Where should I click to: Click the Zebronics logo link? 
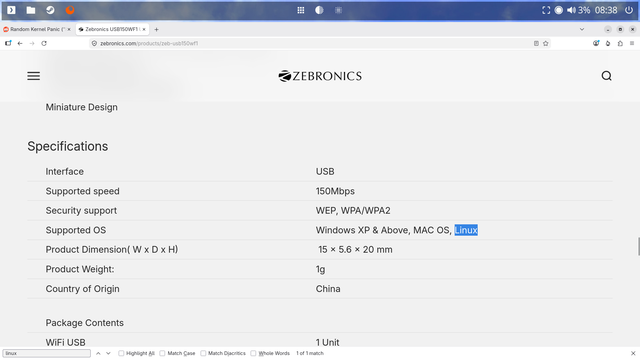pos(320,76)
